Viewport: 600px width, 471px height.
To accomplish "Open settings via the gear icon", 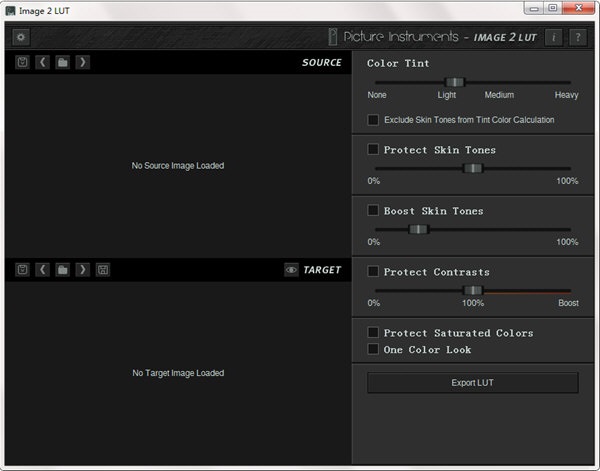I will pos(21,37).
